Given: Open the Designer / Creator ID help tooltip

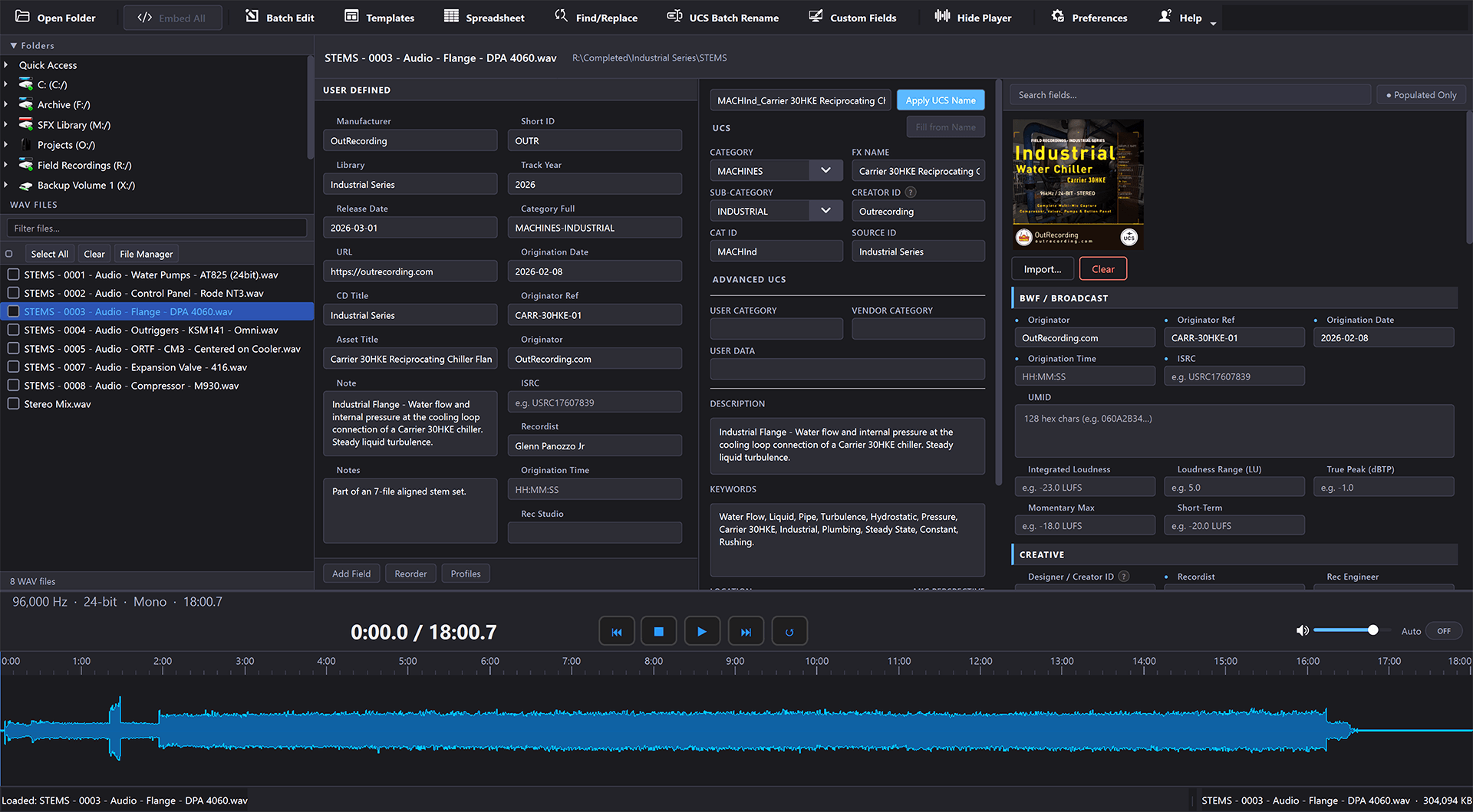Looking at the screenshot, I should [1124, 577].
